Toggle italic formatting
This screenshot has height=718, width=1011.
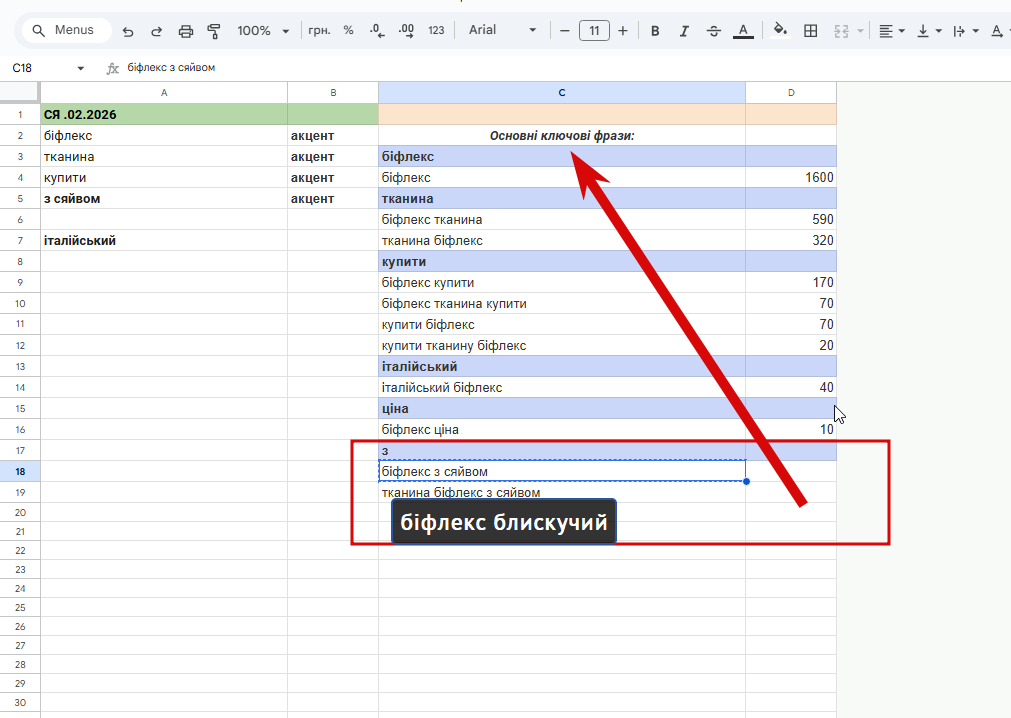click(x=684, y=30)
